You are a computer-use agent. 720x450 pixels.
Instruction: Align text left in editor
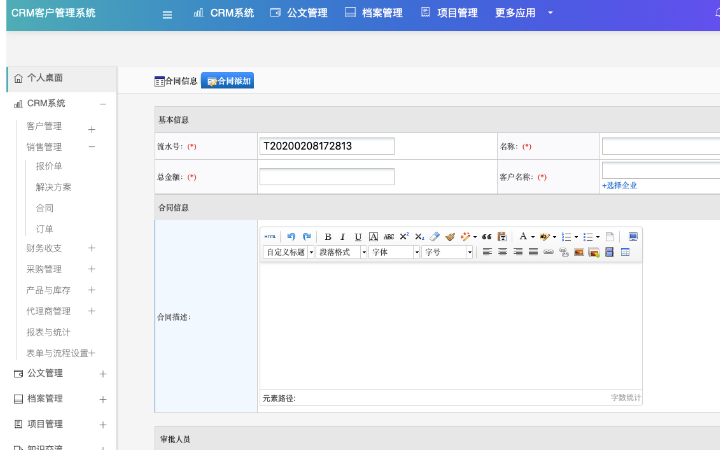tap(487, 252)
